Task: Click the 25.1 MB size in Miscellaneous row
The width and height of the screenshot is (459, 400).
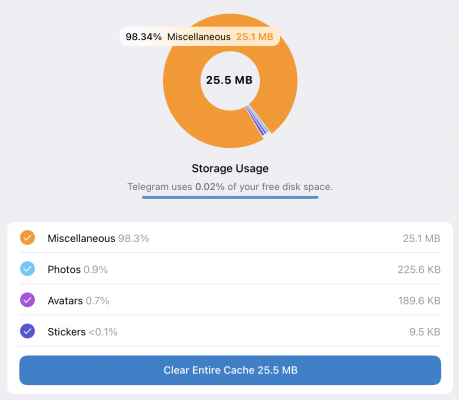Action: 421,238
